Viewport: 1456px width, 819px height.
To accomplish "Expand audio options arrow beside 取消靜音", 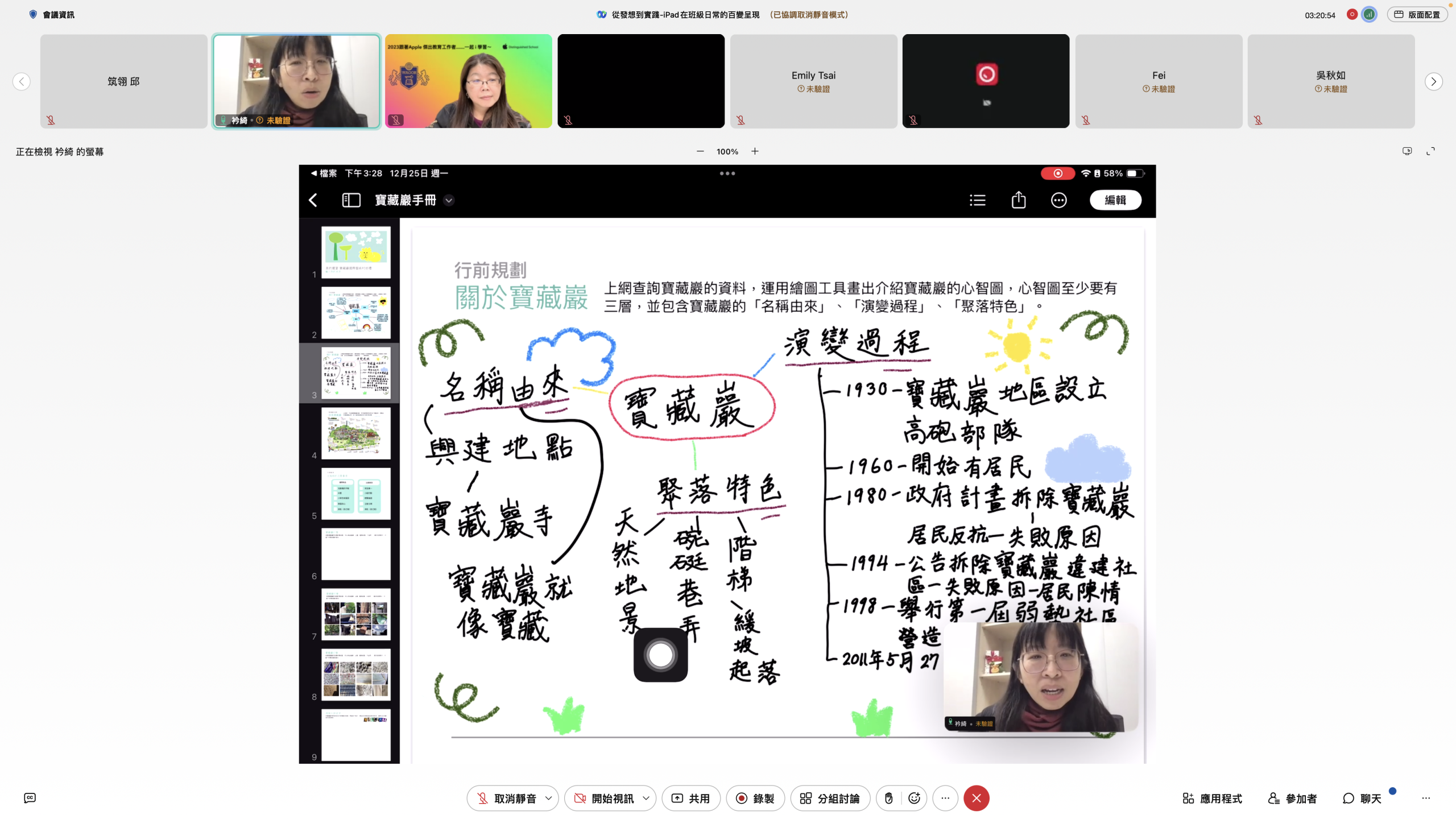I will [548, 798].
